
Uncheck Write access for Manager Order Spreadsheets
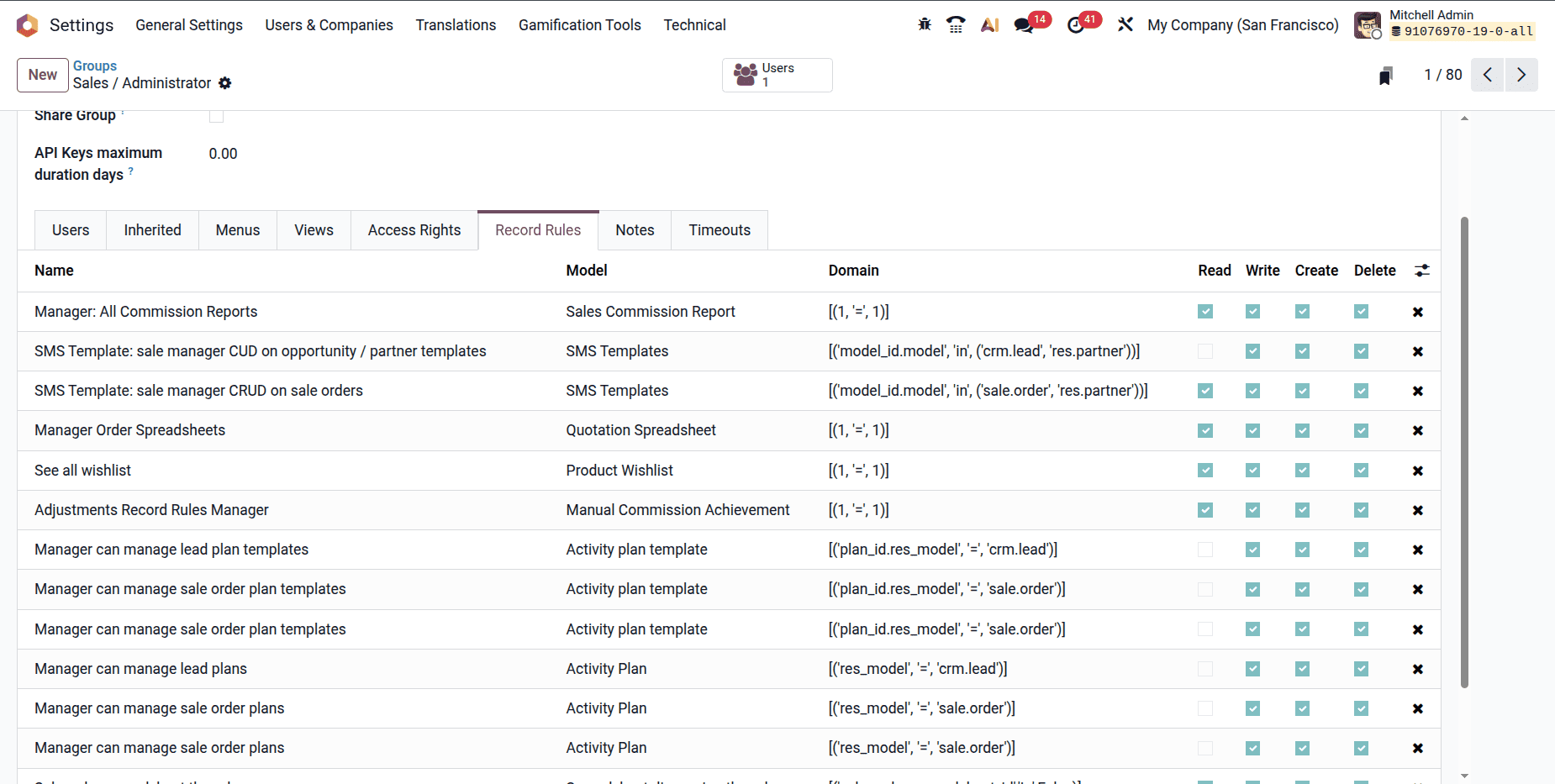point(1252,430)
